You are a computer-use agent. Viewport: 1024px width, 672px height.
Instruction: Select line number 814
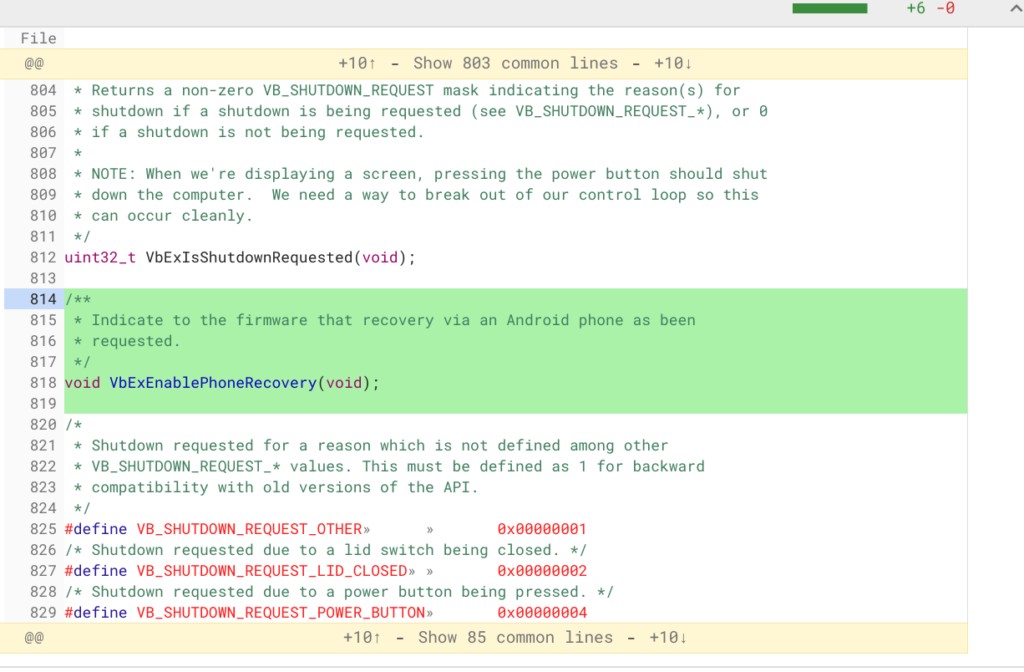tap(43, 299)
